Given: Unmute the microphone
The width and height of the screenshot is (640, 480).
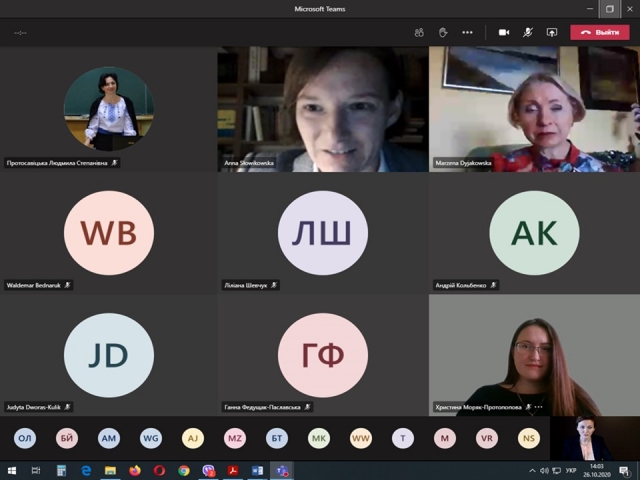Looking at the screenshot, I should tap(528, 32).
